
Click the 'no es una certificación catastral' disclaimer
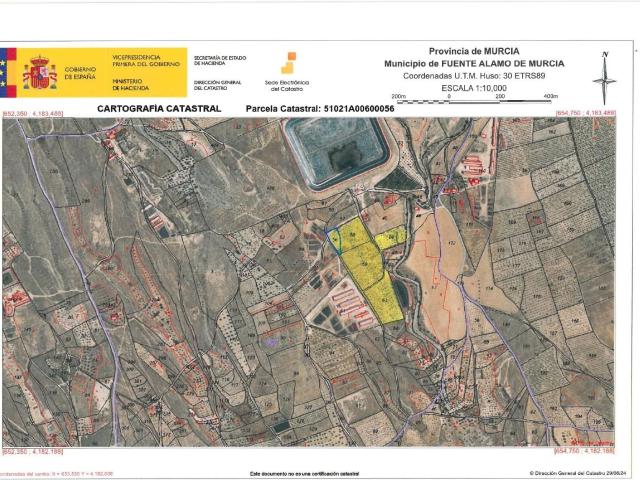coord(304,473)
